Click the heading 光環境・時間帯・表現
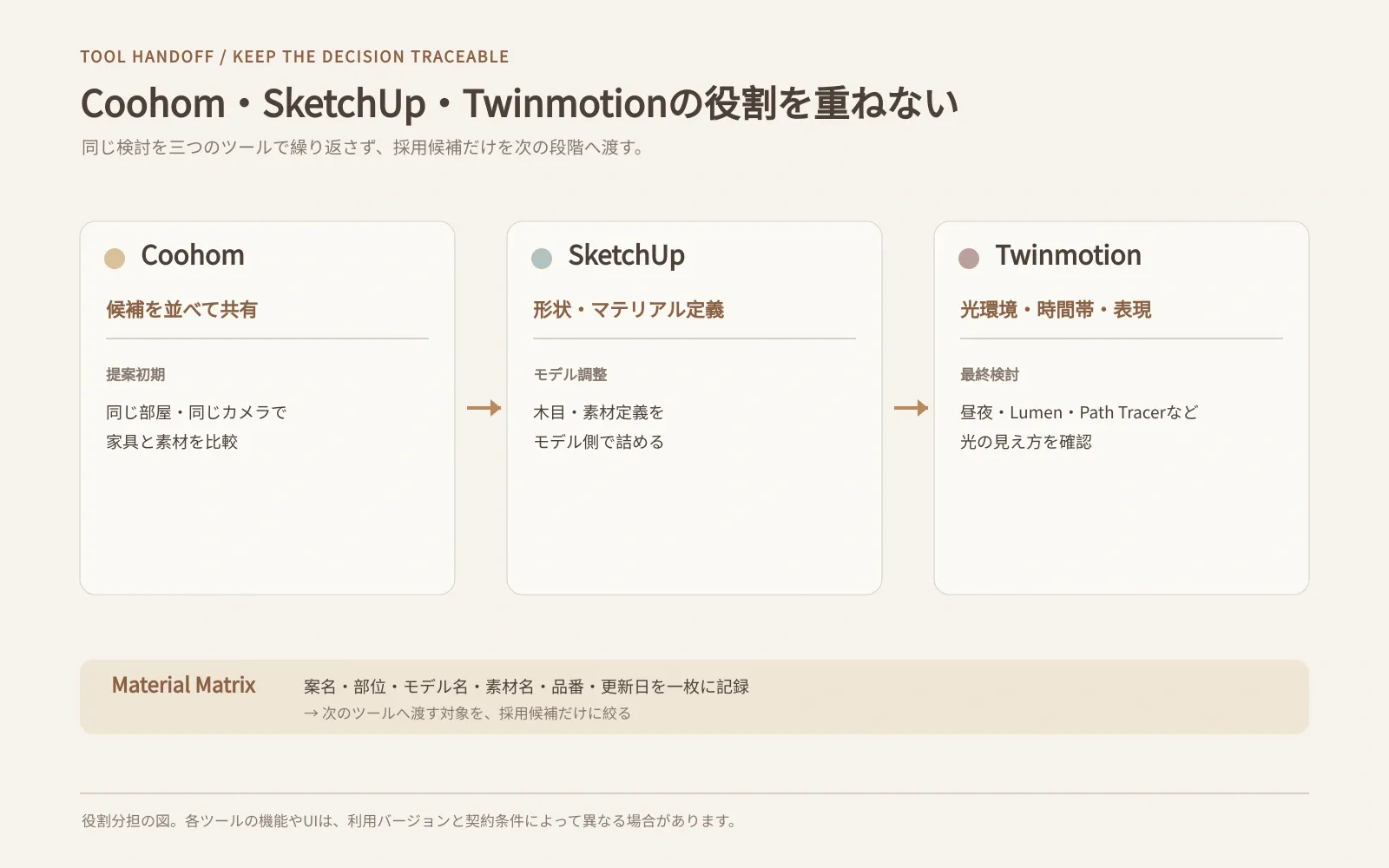 [1056, 310]
